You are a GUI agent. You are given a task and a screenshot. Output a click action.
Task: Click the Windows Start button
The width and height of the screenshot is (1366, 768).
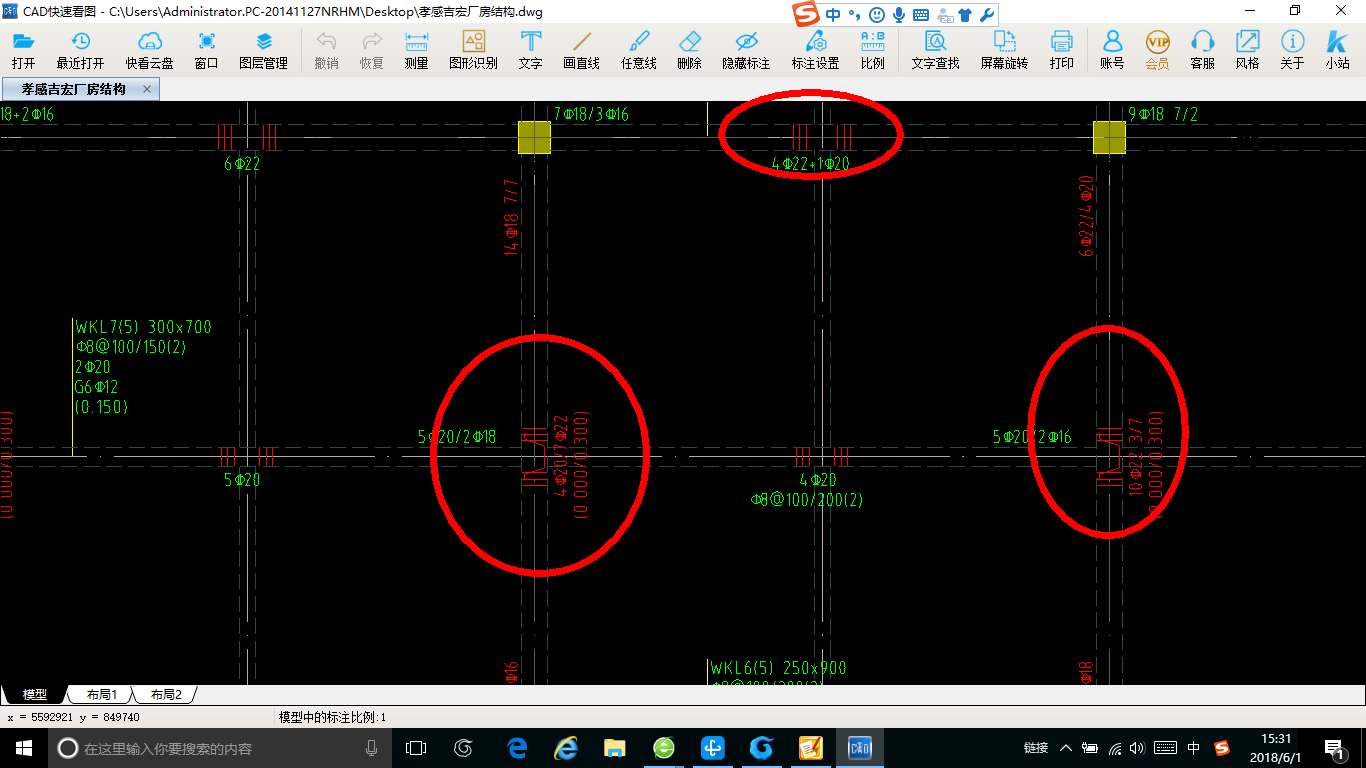24,747
